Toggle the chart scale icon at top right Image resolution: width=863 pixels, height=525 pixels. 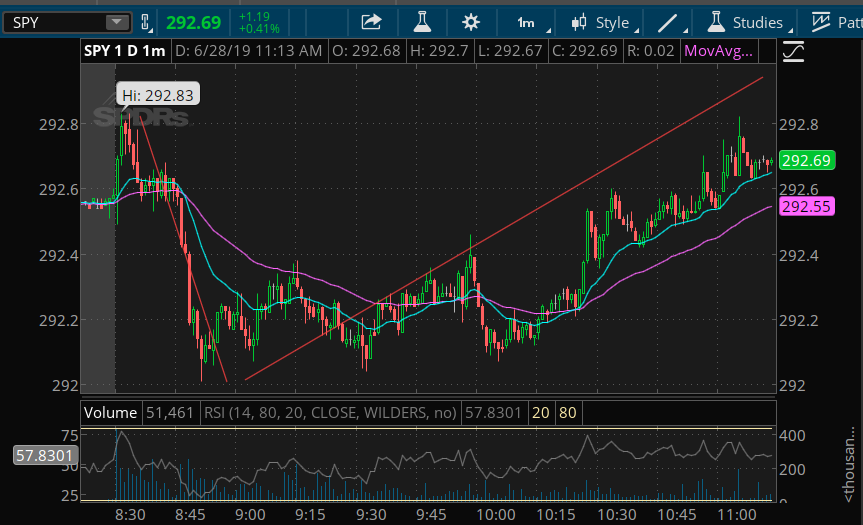pos(793,52)
